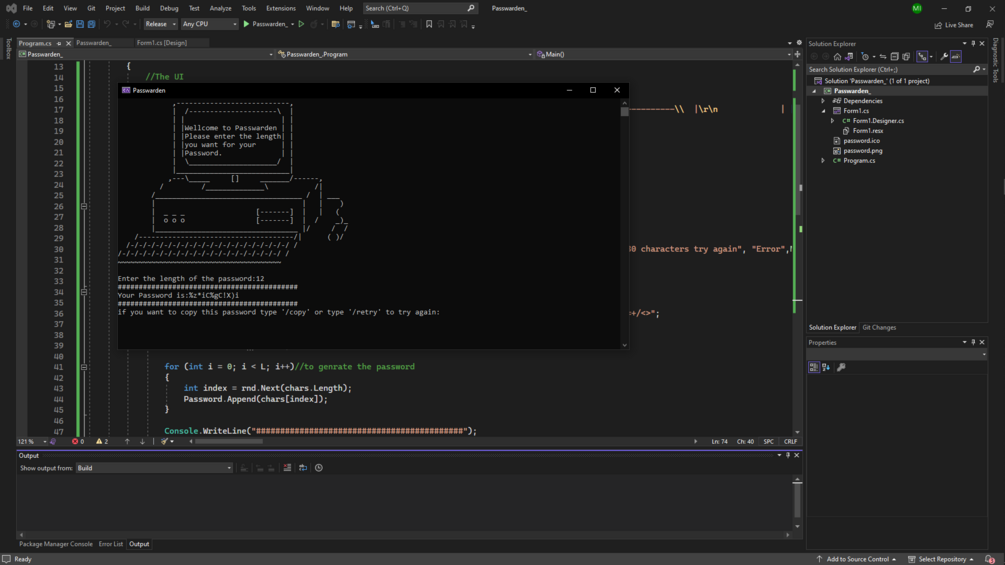
Task: Click the Navigate Backward arrow icon
Action: [x=16, y=24]
